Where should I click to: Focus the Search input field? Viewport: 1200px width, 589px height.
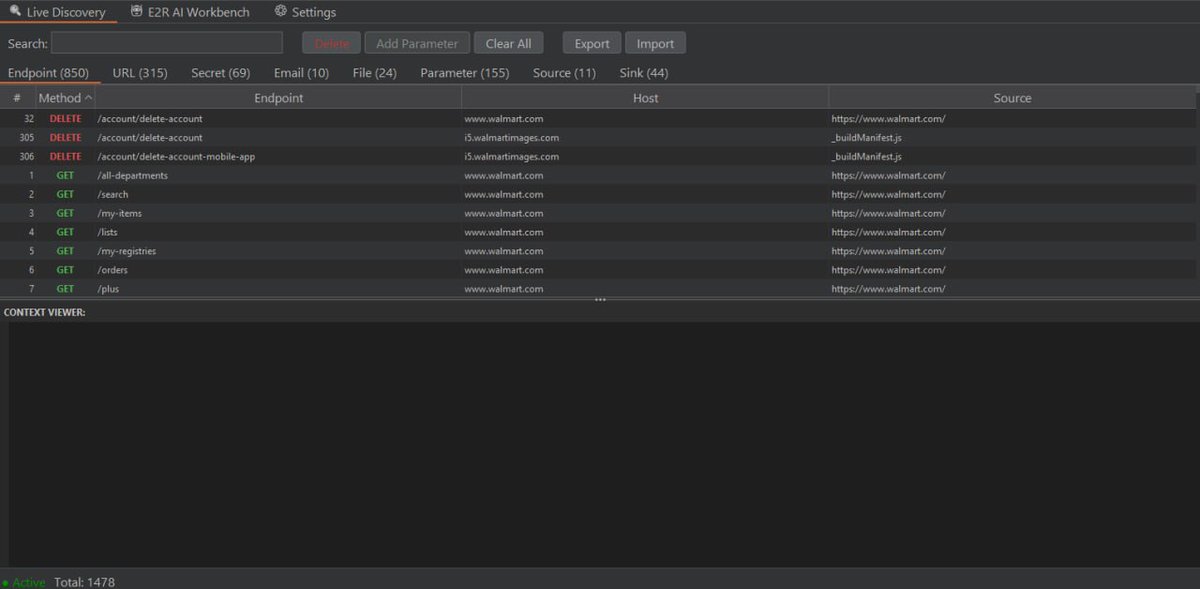[x=167, y=43]
